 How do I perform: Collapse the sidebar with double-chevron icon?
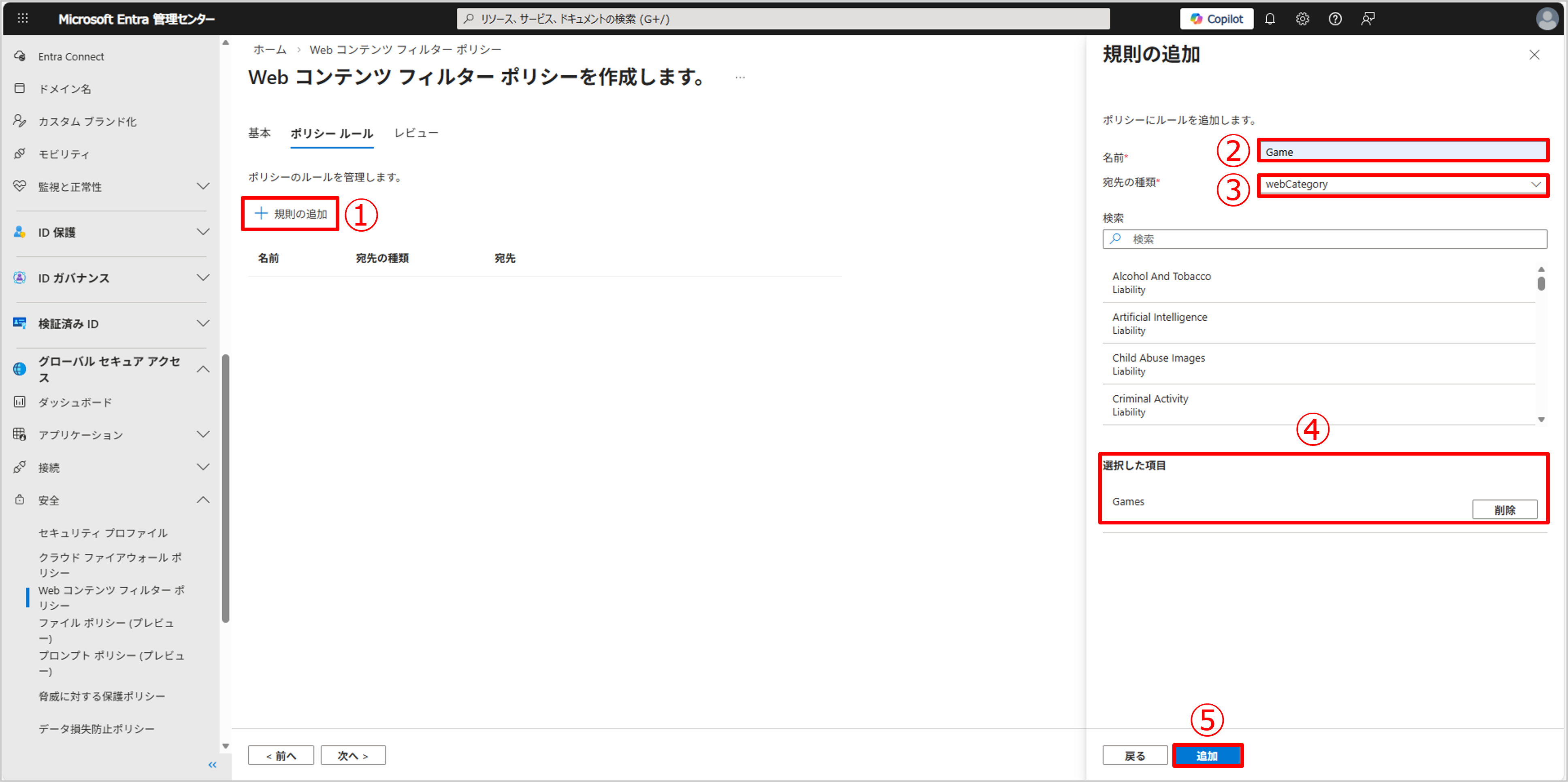(213, 765)
